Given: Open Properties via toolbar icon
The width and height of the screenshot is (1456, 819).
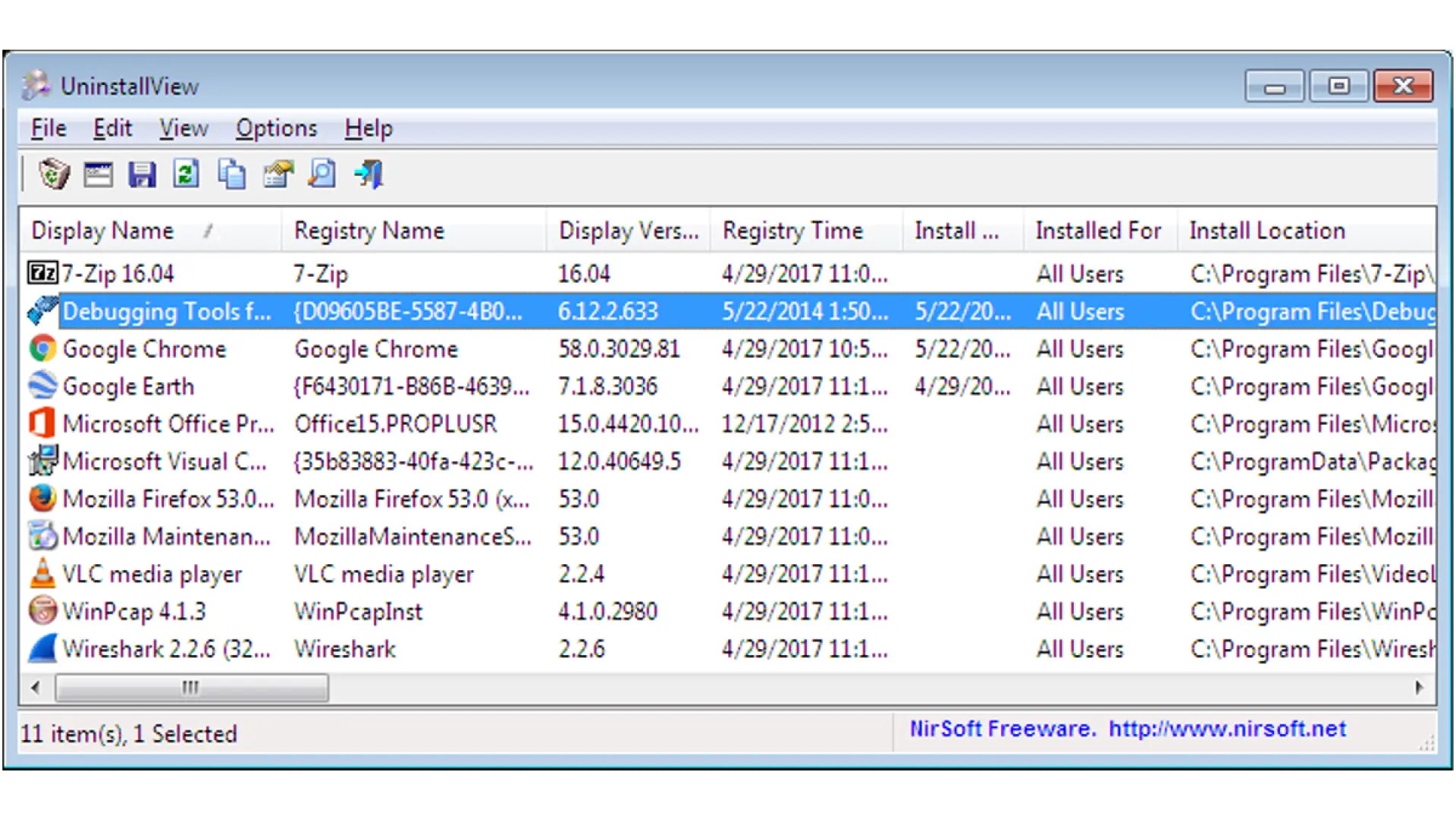Looking at the screenshot, I should coord(278,174).
